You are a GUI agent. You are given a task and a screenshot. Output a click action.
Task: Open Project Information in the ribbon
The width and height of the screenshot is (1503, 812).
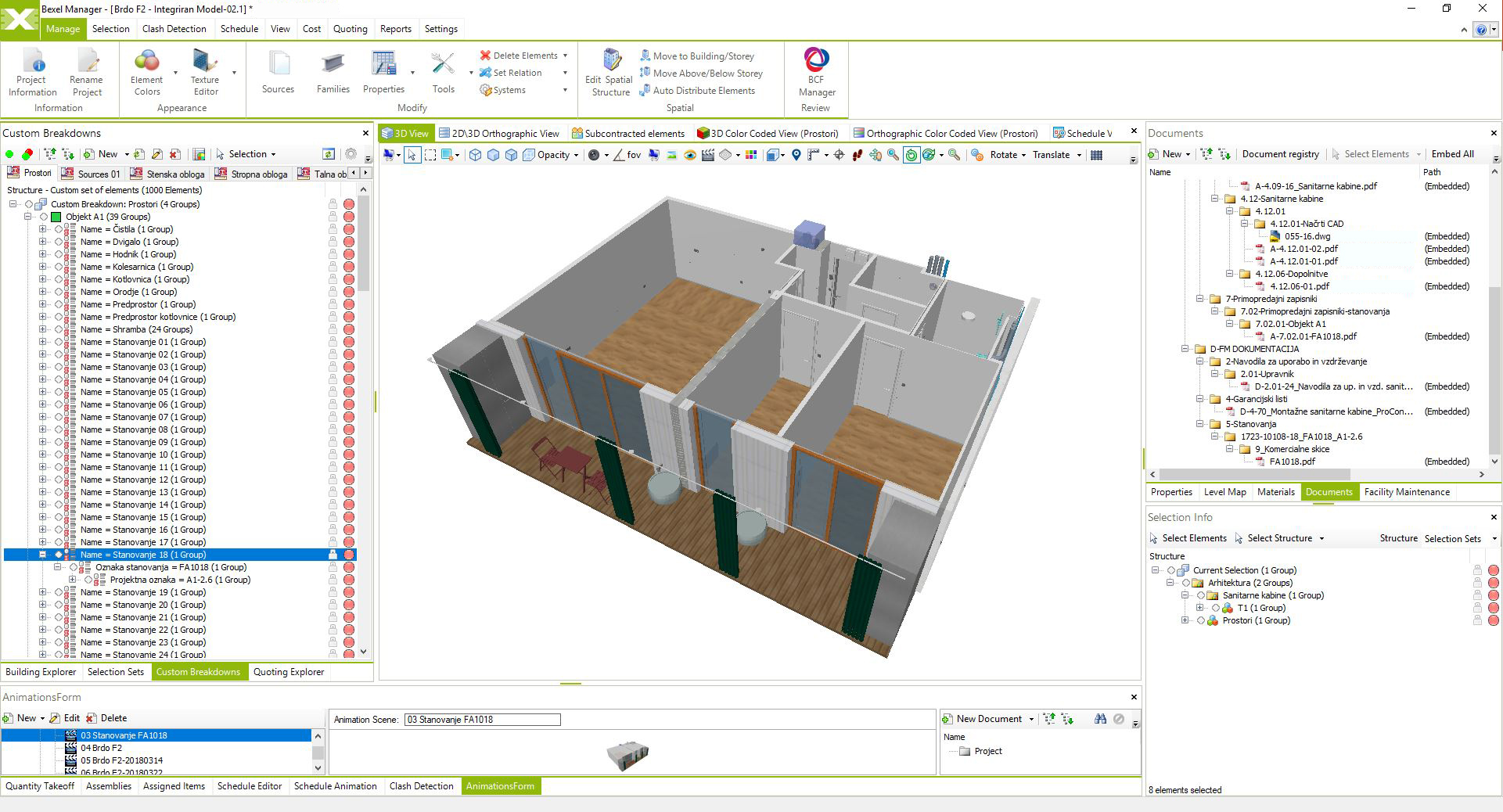point(32,72)
